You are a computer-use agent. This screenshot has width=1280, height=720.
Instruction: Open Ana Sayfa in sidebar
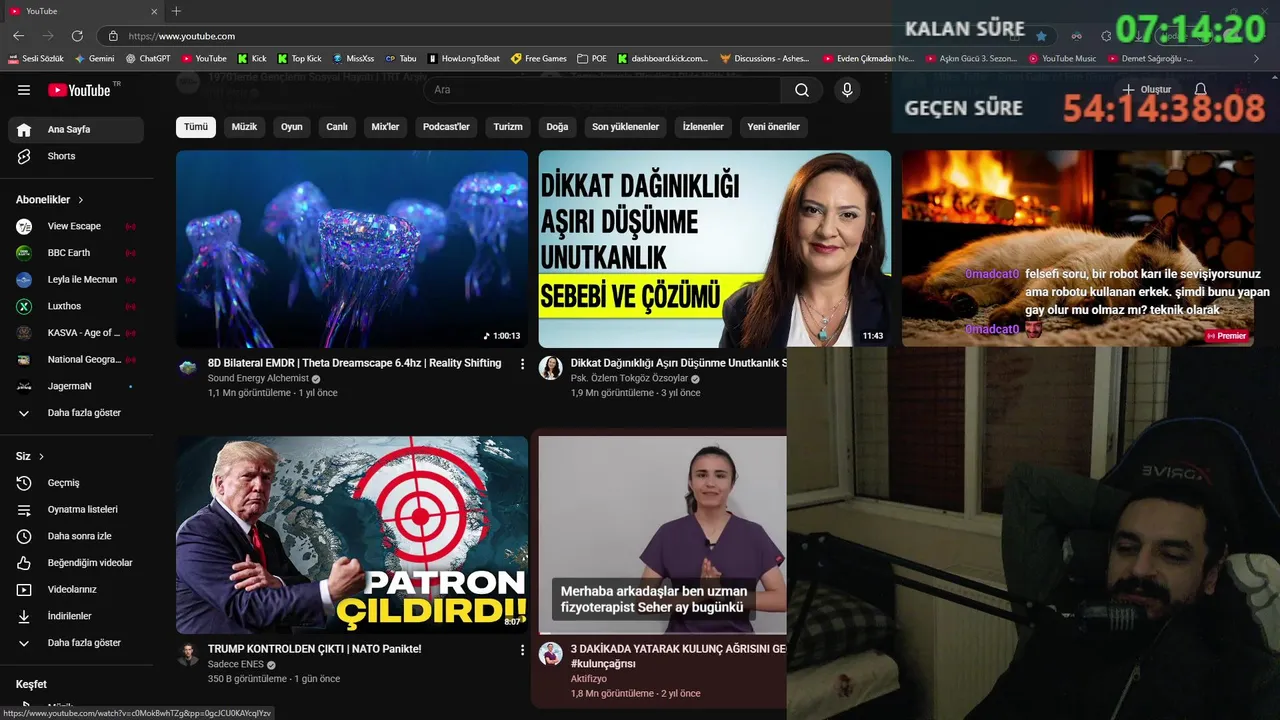pos(76,129)
